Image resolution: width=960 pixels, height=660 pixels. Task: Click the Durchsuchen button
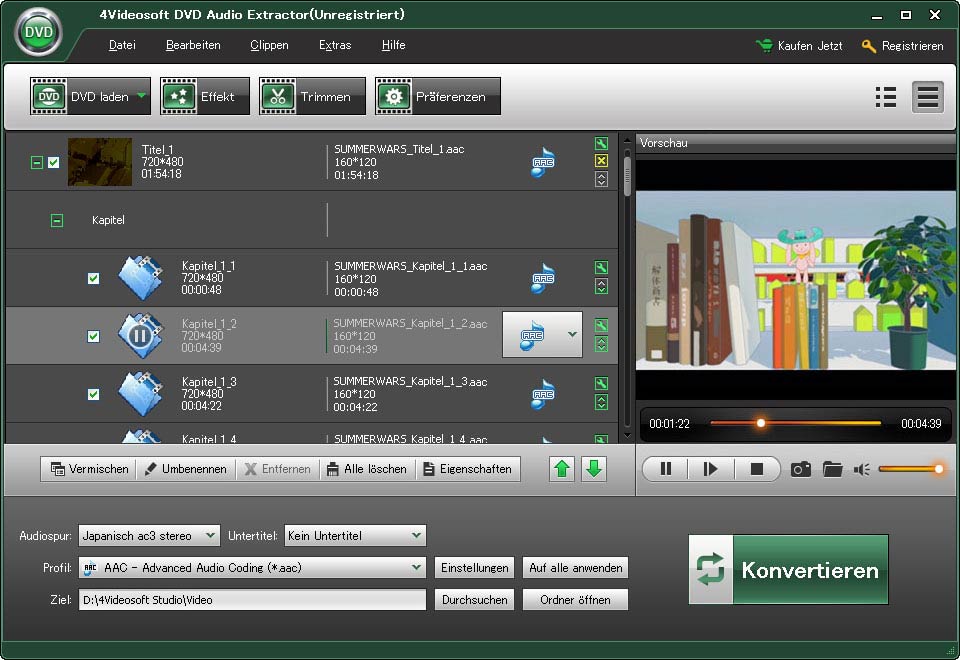coord(474,600)
